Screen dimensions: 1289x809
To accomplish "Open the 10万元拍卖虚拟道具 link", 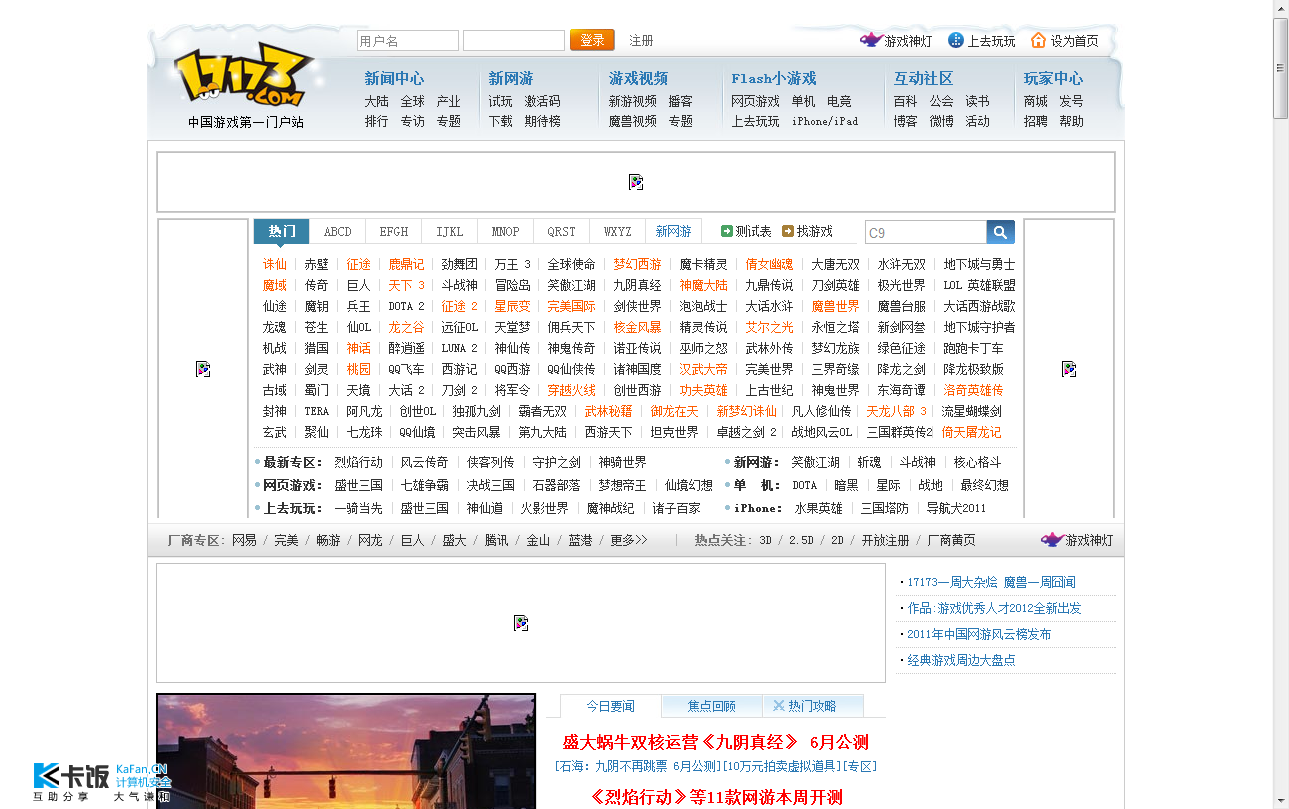I will [783, 766].
